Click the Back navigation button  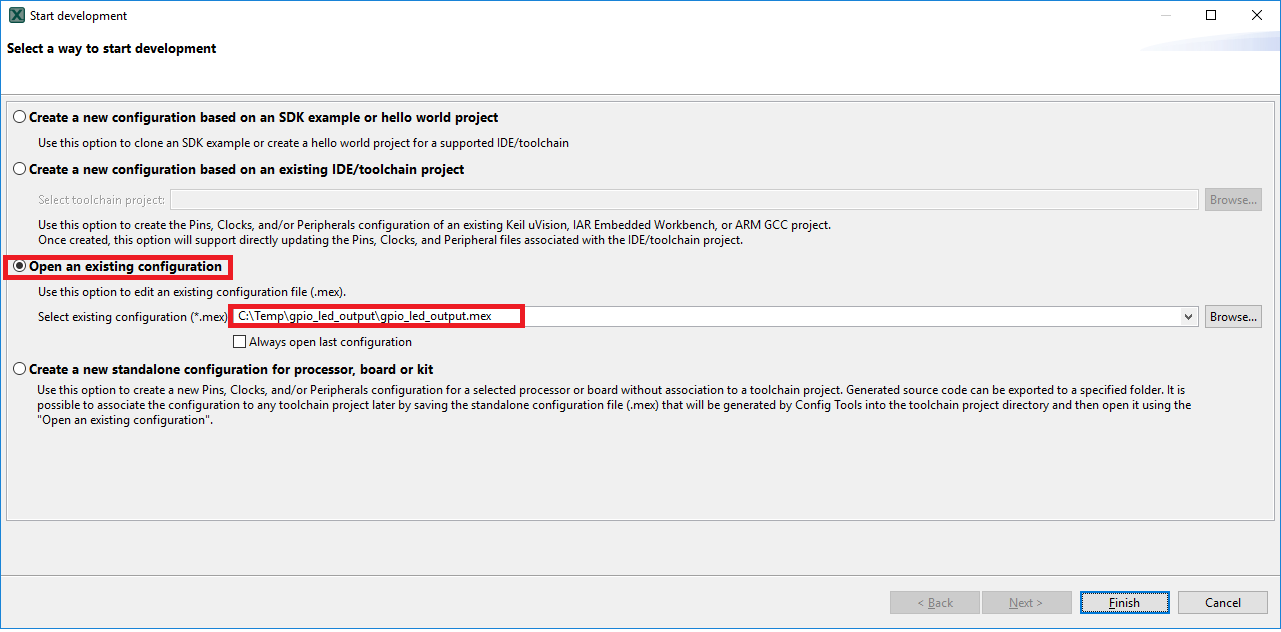click(x=934, y=603)
